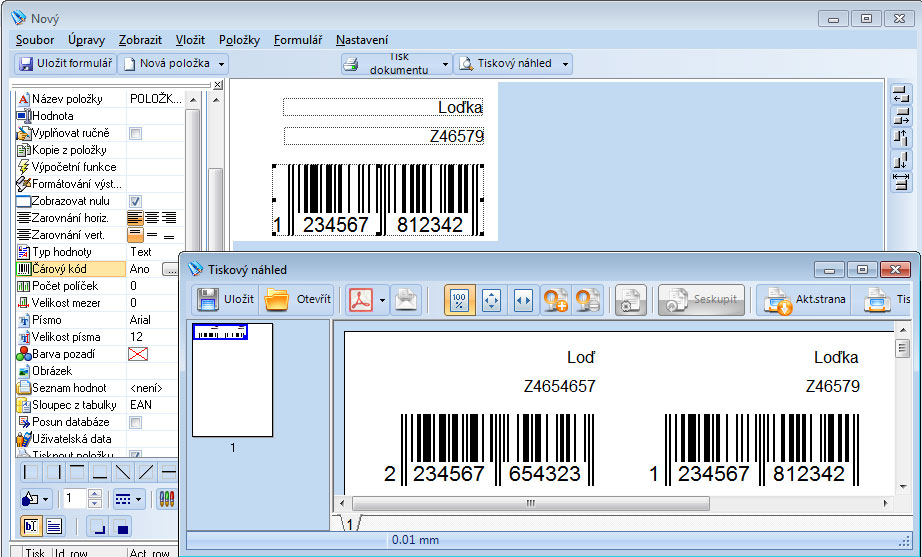Click the second alignment icon in right sidebar
Screen dimensions: 922x557
pos(901,116)
